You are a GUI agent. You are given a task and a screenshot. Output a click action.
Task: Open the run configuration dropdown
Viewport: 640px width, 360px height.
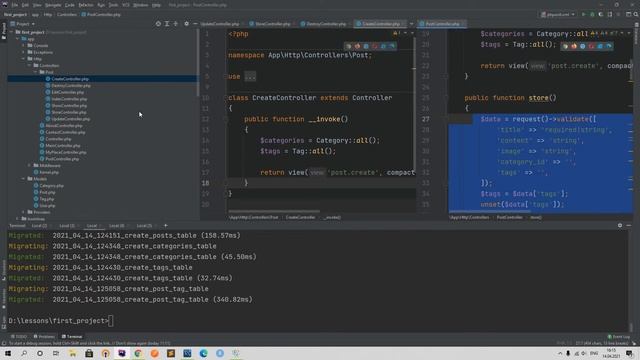coord(558,14)
